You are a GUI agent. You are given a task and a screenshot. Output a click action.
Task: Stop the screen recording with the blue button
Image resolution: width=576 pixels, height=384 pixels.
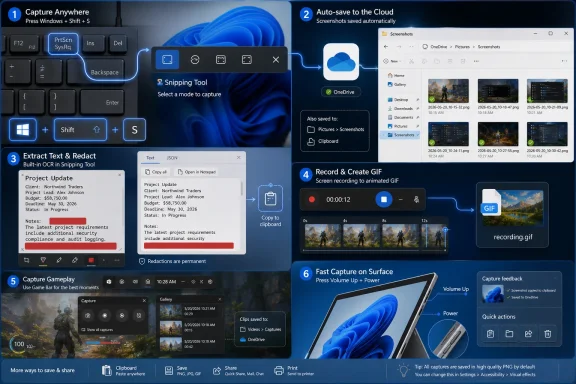[384, 199]
